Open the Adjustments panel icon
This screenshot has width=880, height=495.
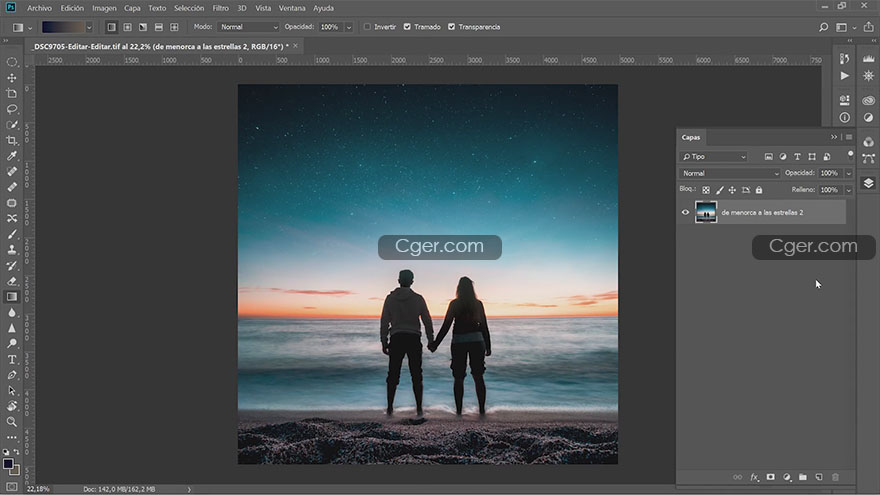[869, 117]
